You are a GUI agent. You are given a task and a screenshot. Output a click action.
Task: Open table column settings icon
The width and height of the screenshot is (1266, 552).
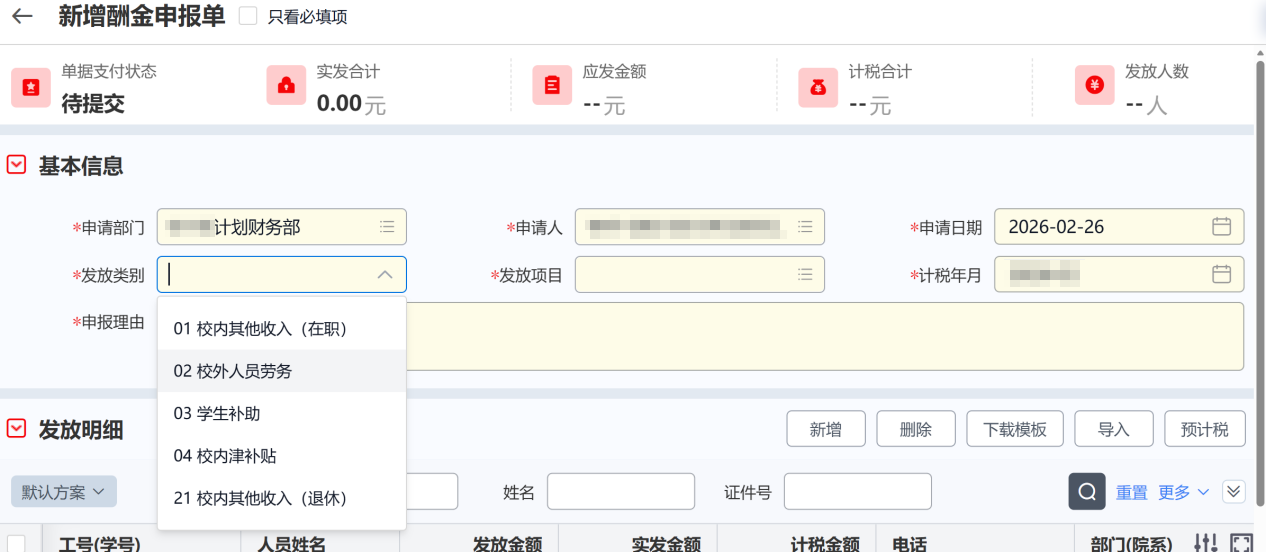pos(1207,543)
